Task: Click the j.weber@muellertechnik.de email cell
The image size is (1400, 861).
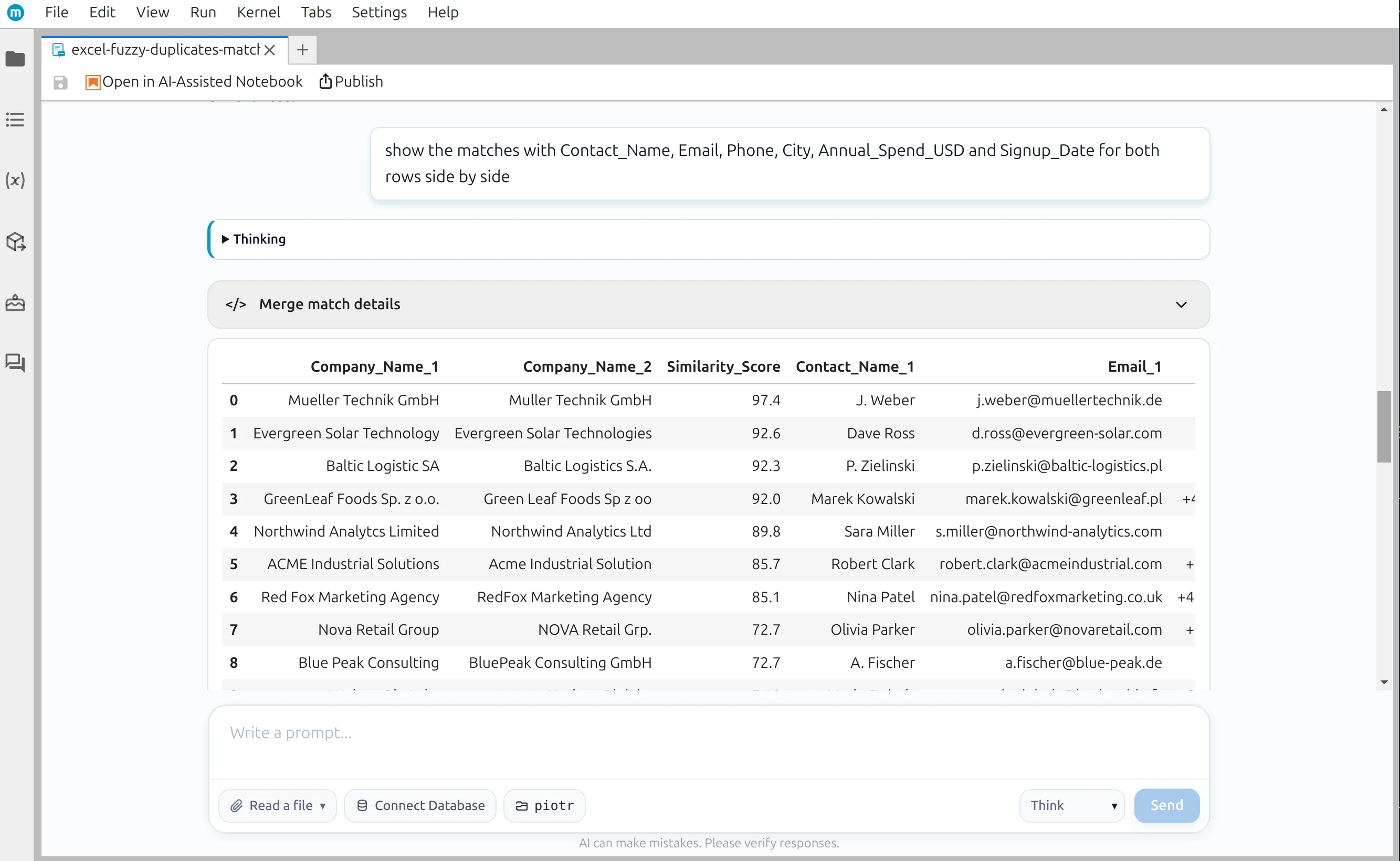Action: pos(1069,401)
